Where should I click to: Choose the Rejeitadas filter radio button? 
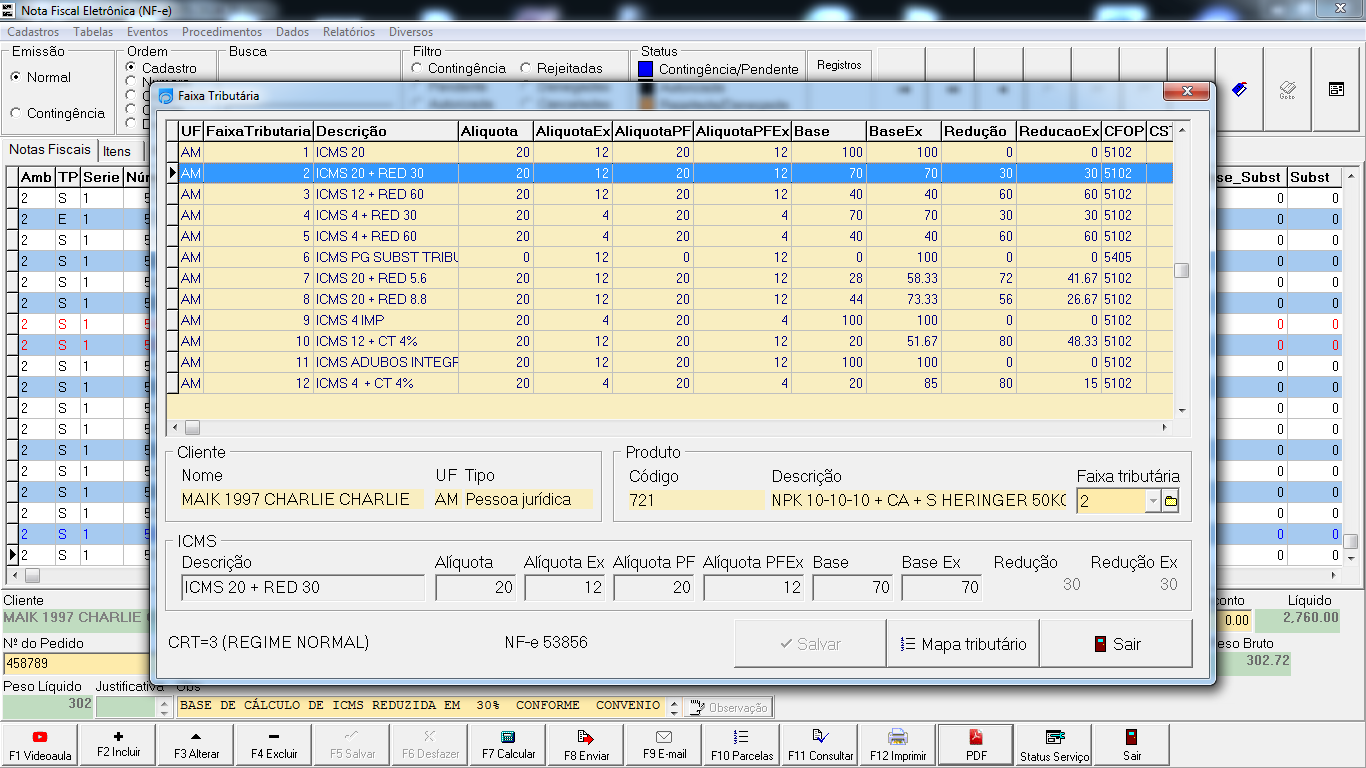[526, 69]
